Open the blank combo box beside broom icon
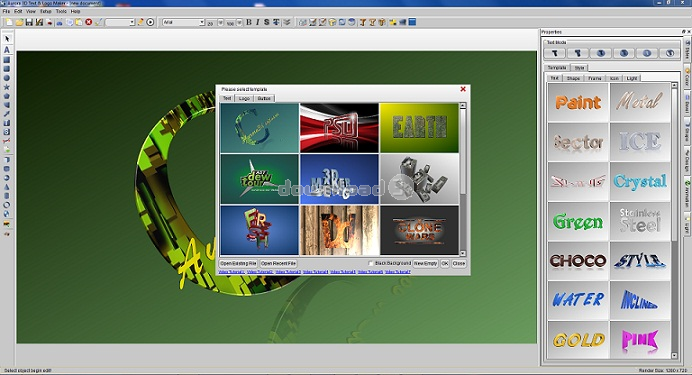The height and width of the screenshot is (375, 692). (x=120, y=22)
